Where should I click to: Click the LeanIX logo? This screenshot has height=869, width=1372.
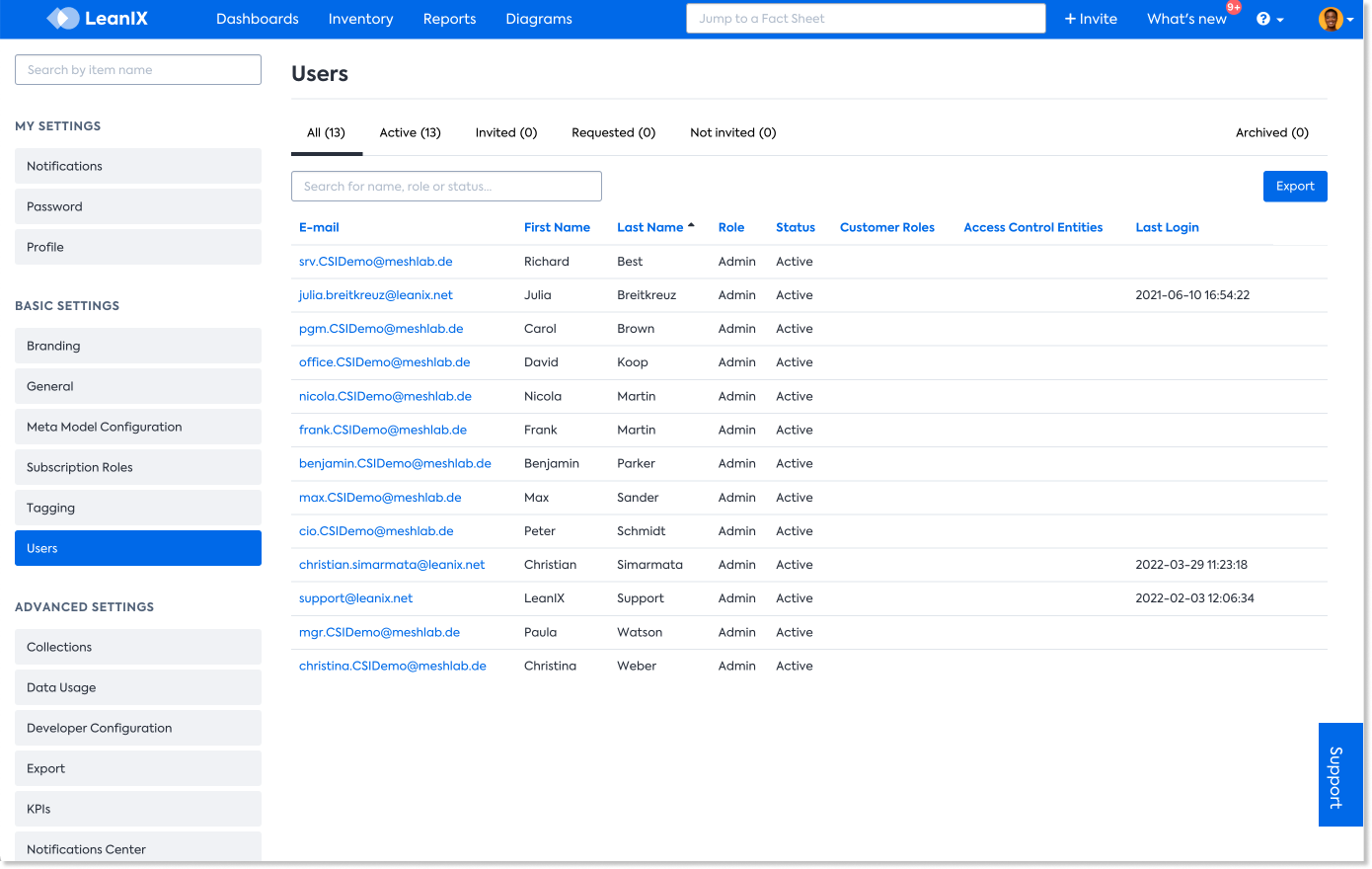pyautogui.click(x=97, y=18)
